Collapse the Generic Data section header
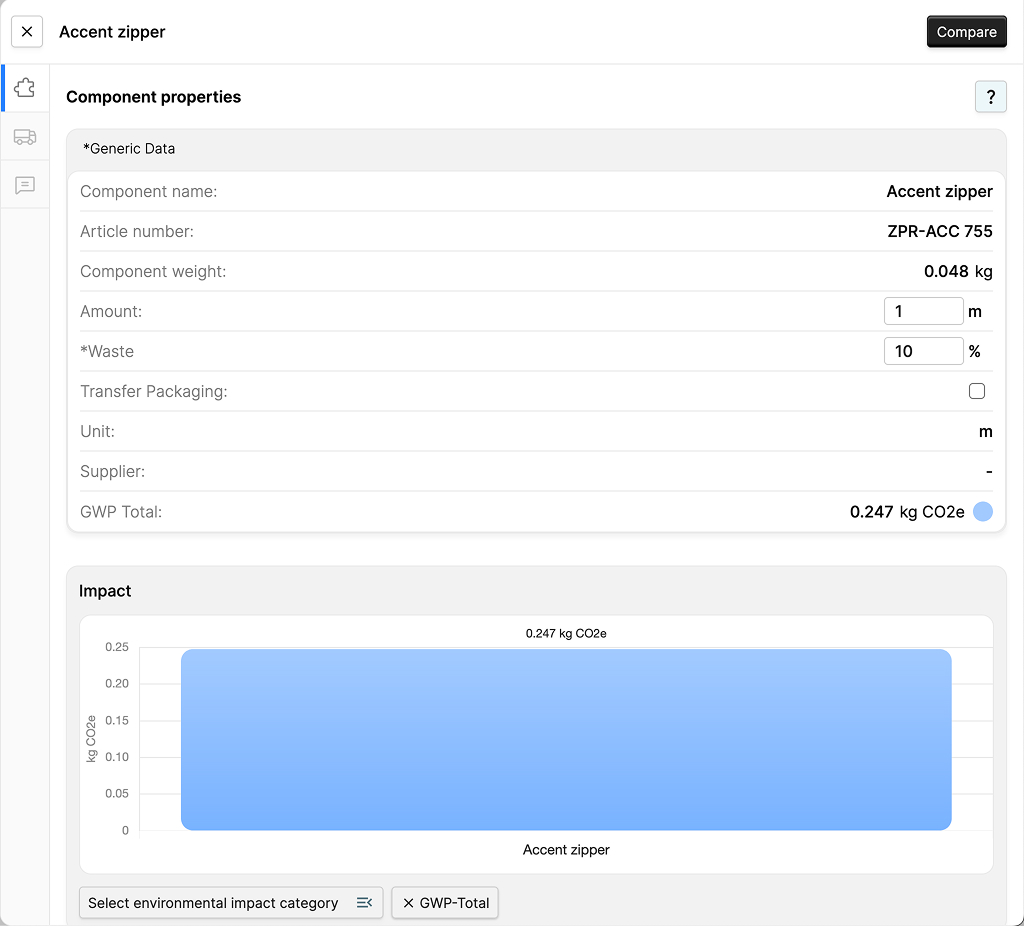 click(129, 148)
